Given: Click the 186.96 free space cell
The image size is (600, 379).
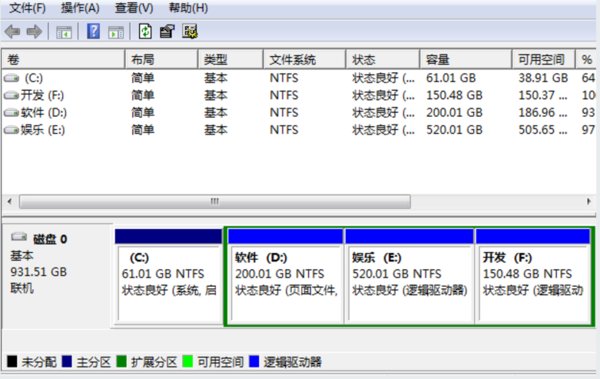Looking at the screenshot, I should (543, 113).
